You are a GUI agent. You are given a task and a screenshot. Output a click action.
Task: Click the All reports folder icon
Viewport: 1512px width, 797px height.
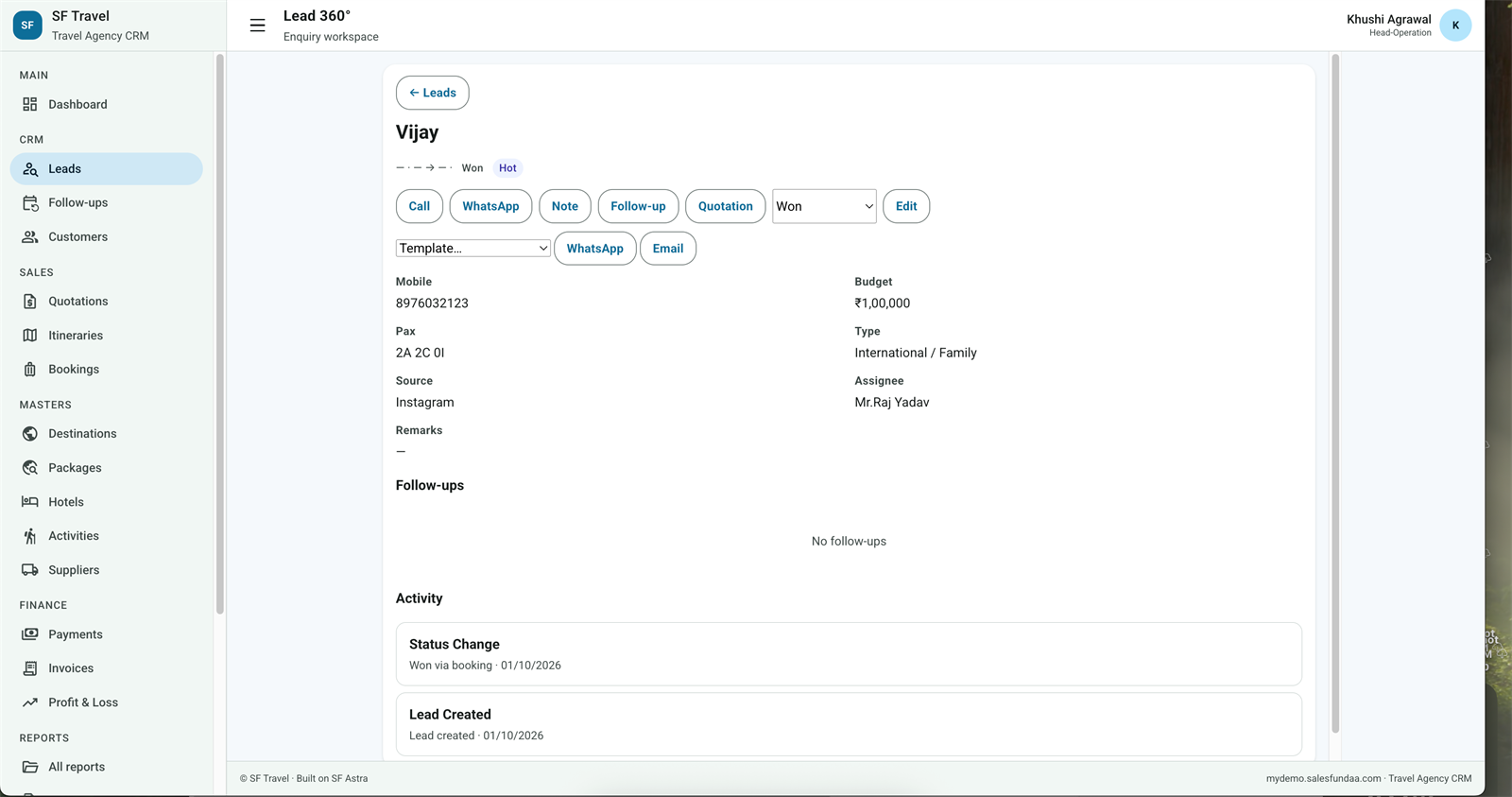click(x=30, y=767)
